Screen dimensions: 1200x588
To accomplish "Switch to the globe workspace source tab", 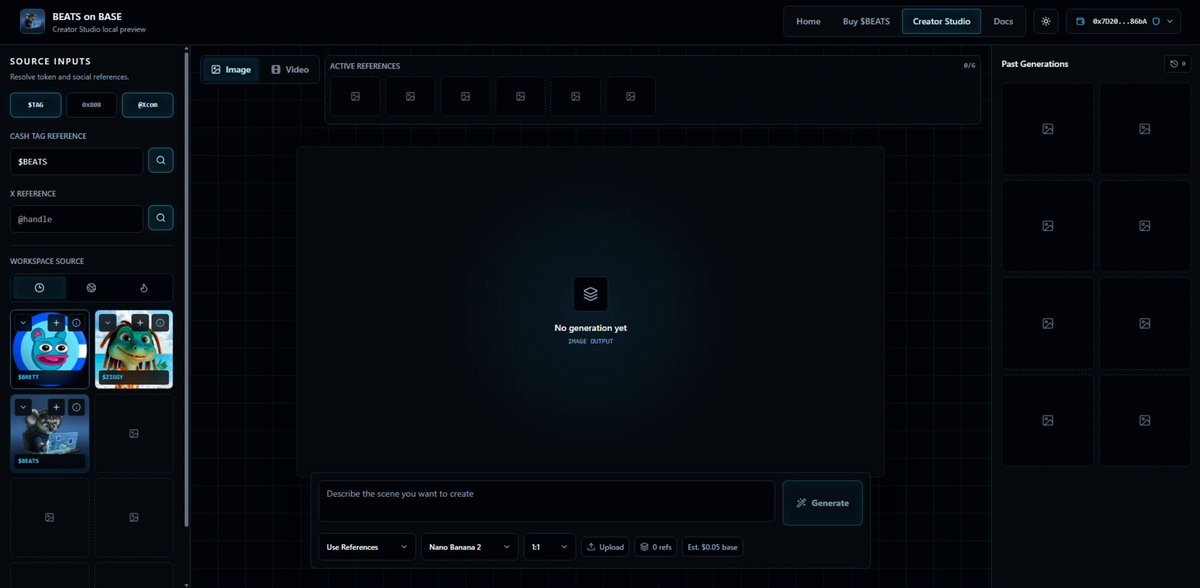I will [92, 288].
